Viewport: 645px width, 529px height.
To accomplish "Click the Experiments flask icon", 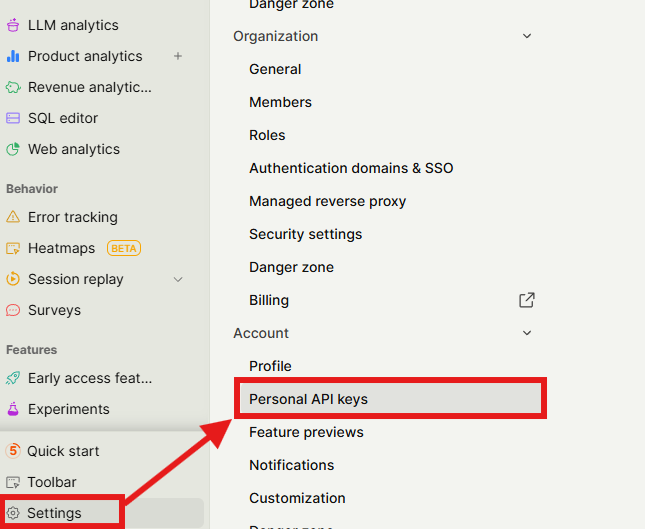I will pos(13,409).
